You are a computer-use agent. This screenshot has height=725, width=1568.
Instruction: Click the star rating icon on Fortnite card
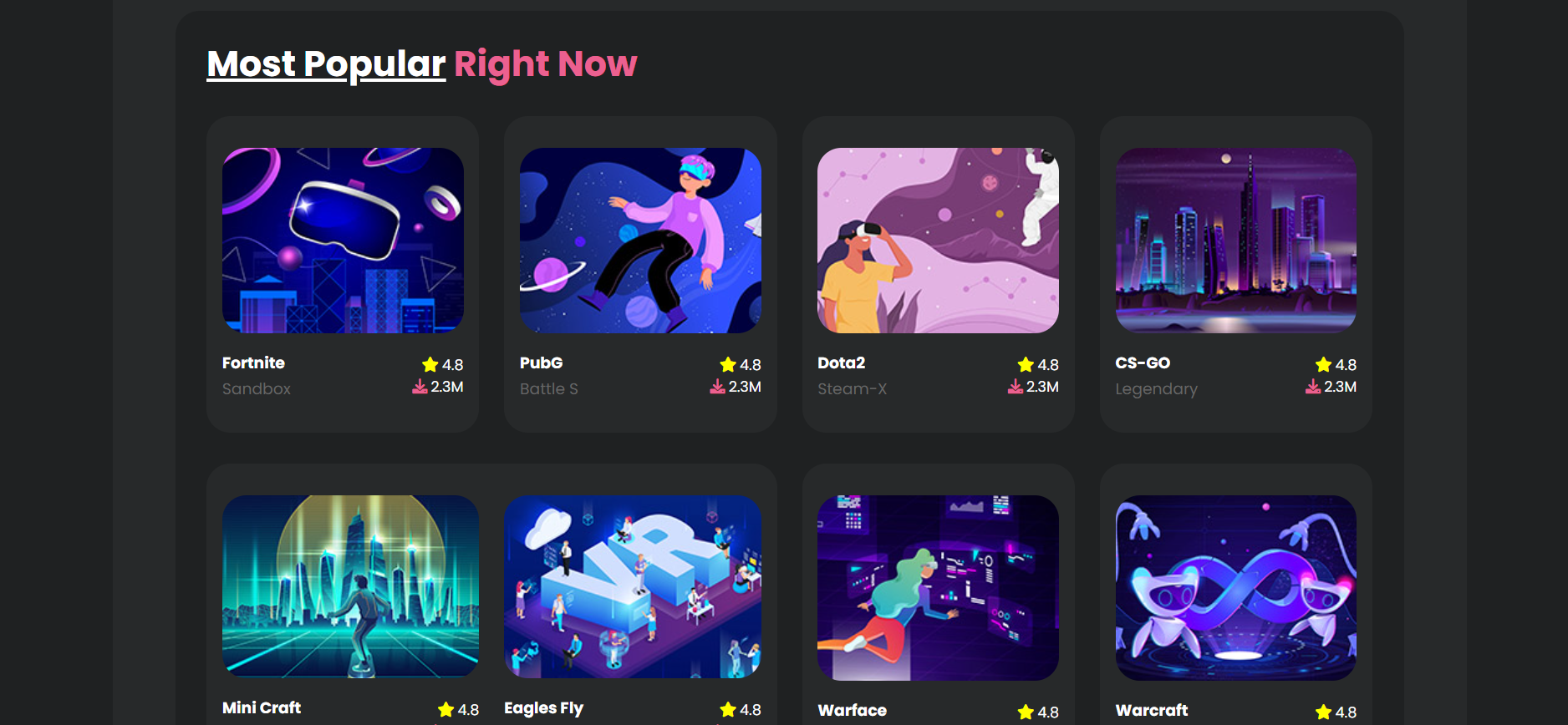click(x=430, y=364)
